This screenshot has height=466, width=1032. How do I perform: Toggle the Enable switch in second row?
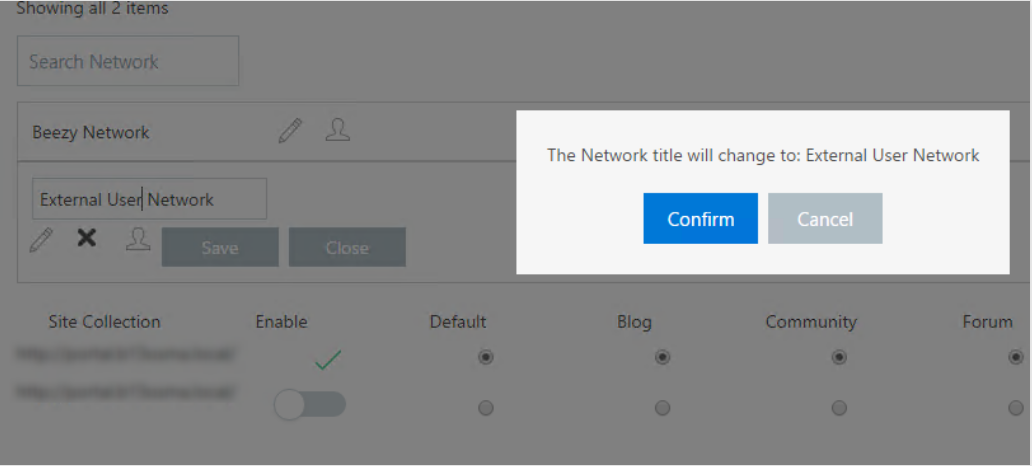[x=310, y=405]
